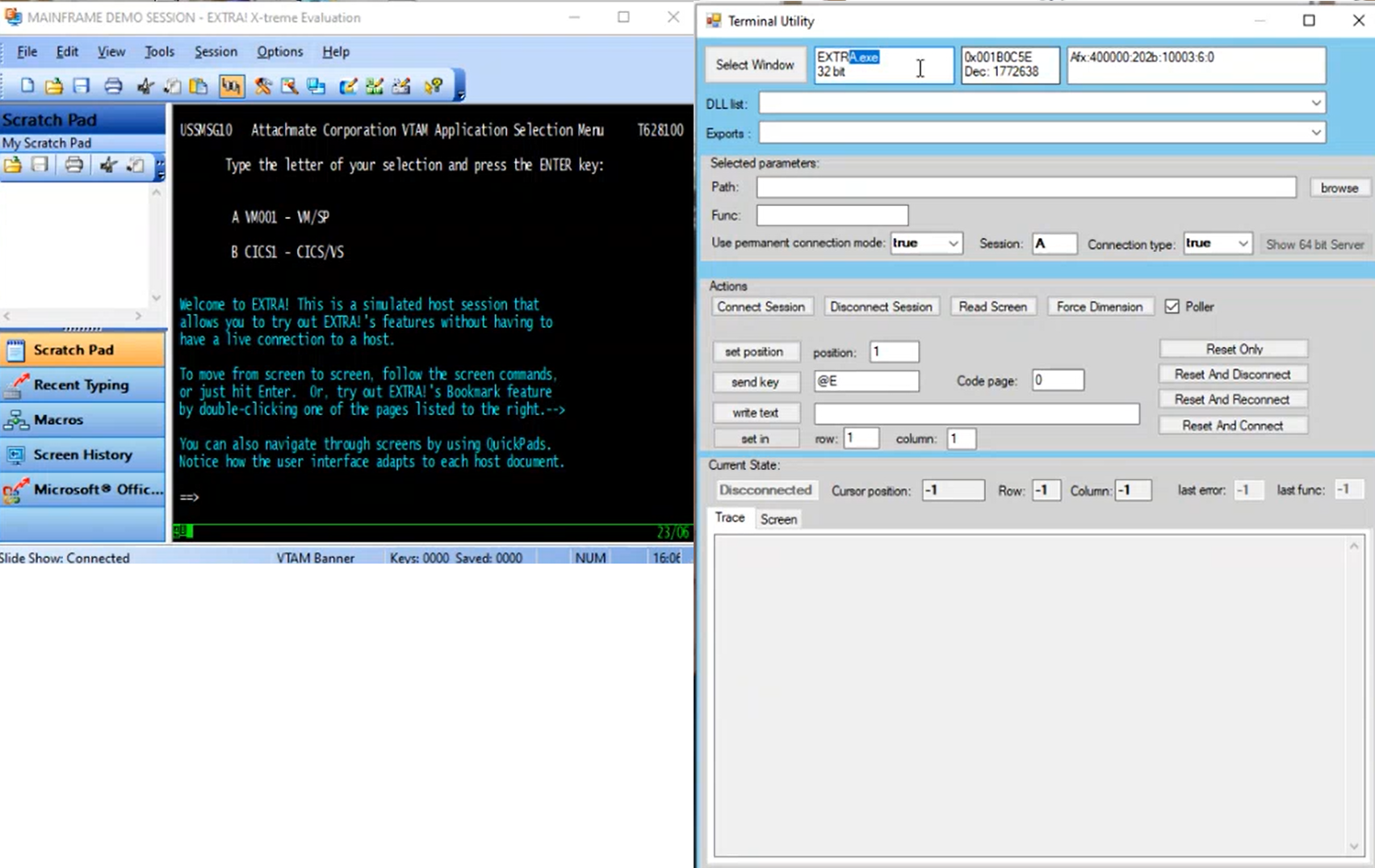1375x868 pixels.
Task: Click the New session icon in EXTRA! toolbar
Action: point(27,86)
